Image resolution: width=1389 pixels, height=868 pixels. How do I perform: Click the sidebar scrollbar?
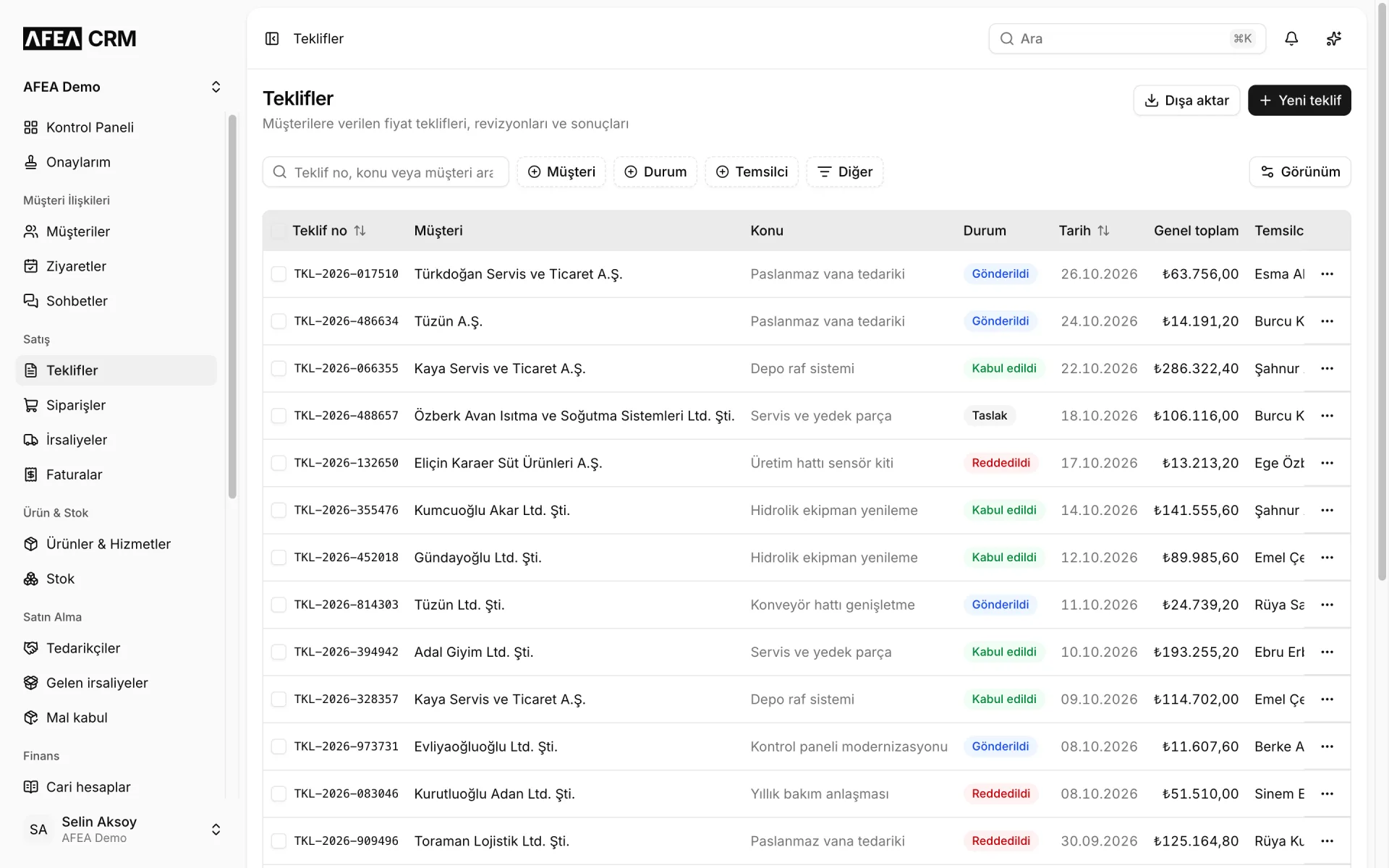(232, 307)
